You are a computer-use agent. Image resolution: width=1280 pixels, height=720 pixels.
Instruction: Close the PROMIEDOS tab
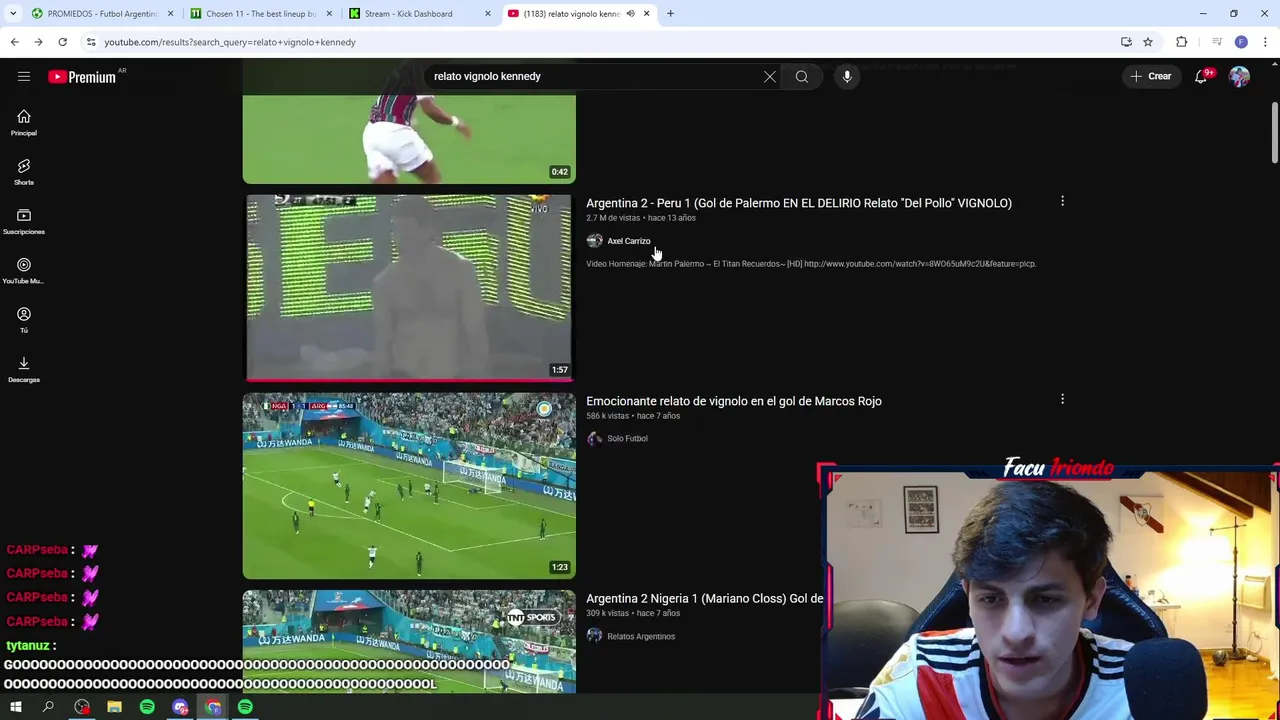point(170,14)
